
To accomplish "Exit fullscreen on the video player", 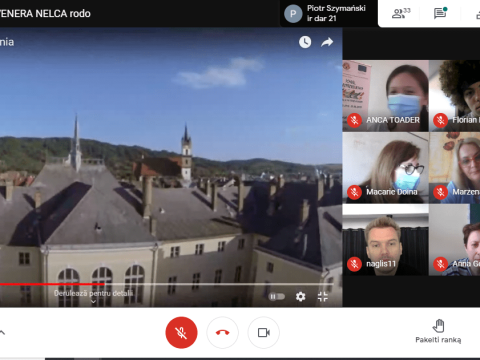I will [323, 296].
